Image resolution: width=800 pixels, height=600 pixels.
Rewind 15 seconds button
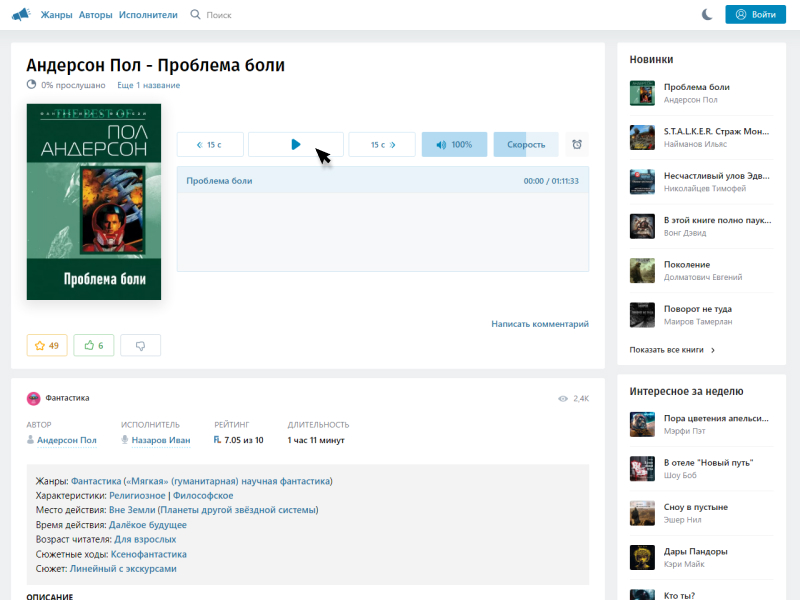click(210, 144)
